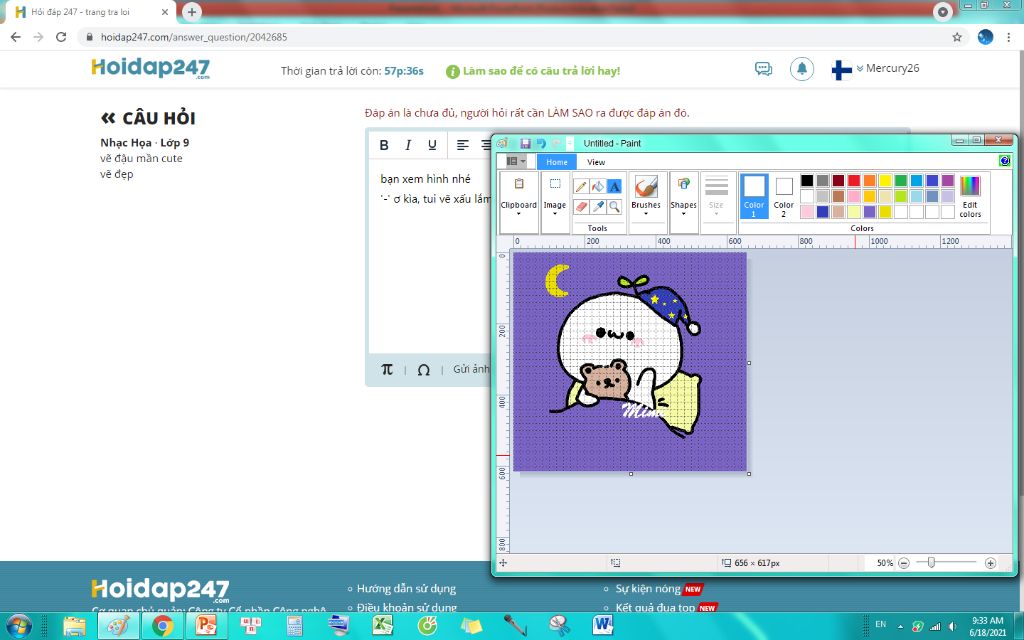
Task: Open Chrome profile avatar
Action: pos(985,37)
